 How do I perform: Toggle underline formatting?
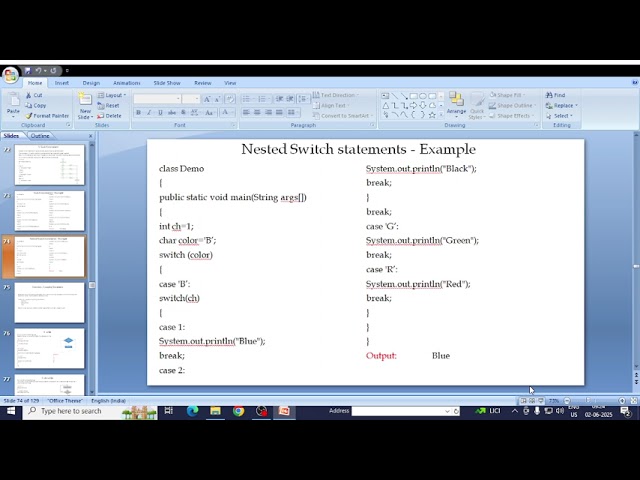pos(160,112)
